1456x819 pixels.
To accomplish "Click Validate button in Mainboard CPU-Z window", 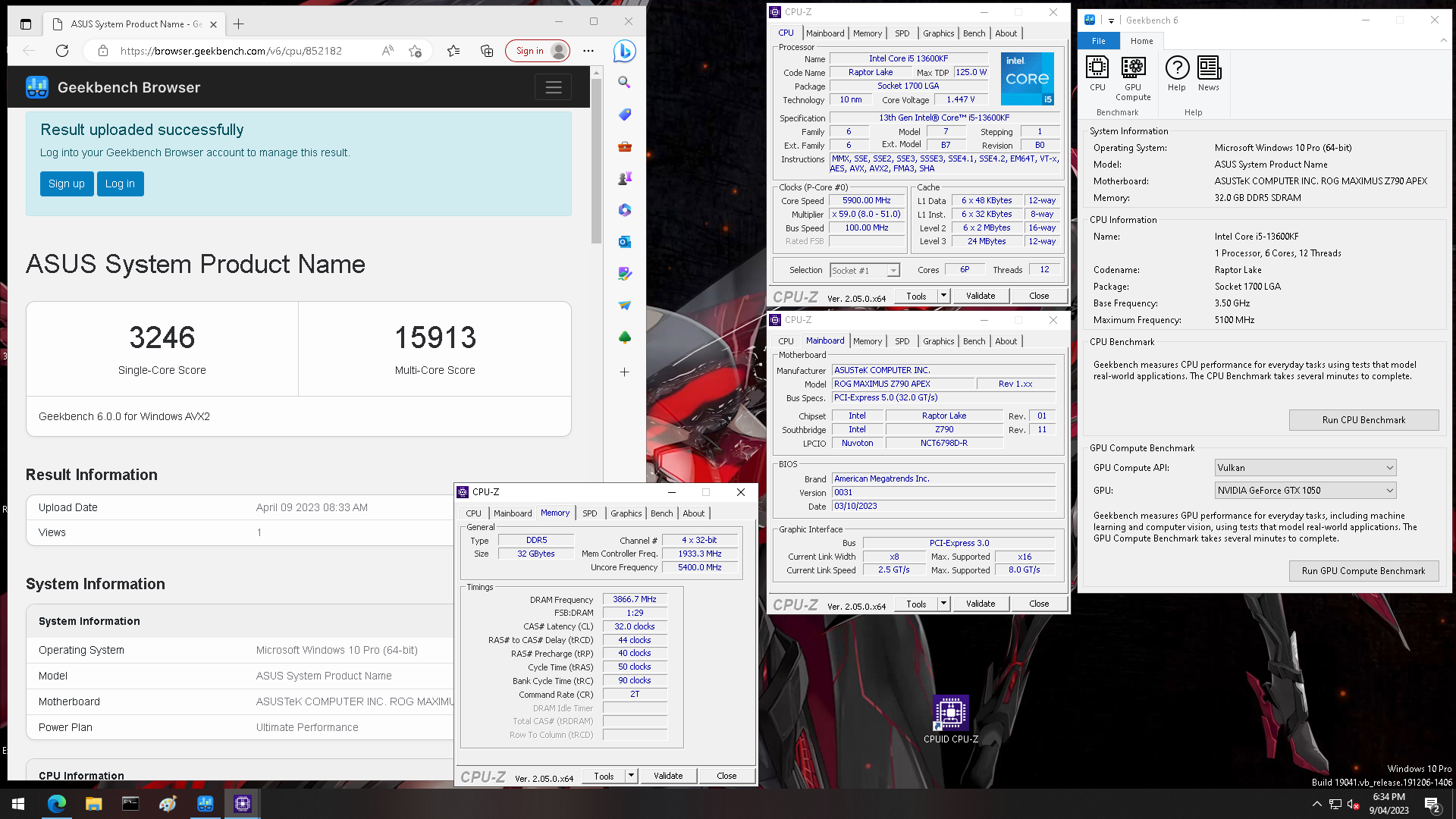I will (x=981, y=604).
